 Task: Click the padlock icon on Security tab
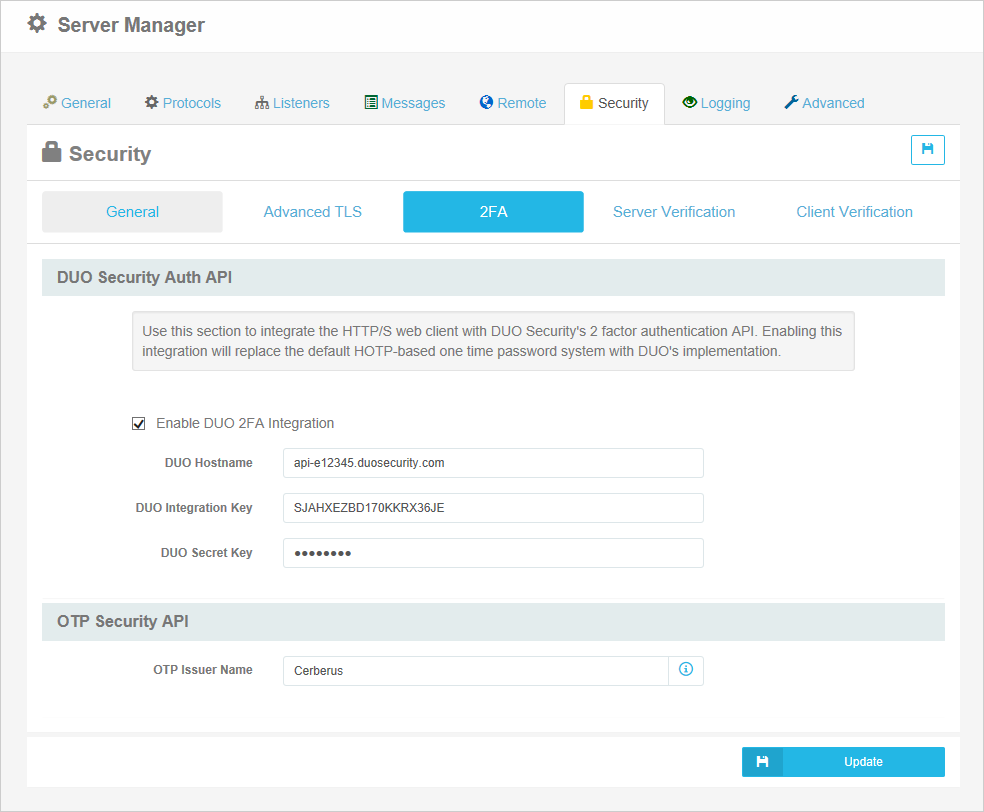click(586, 102)
